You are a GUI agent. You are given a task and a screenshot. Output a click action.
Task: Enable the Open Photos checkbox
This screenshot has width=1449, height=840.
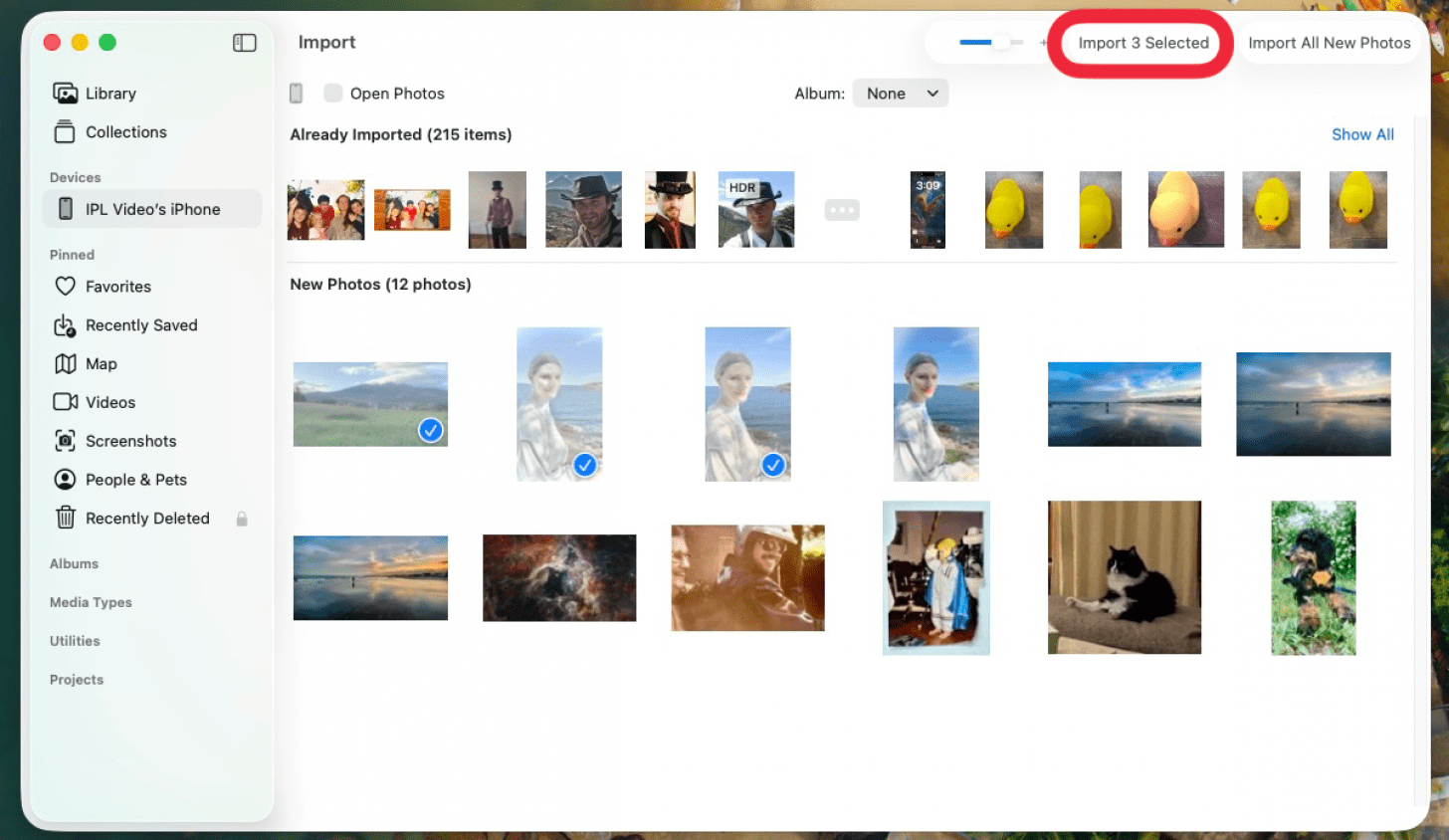click(333, 94)
